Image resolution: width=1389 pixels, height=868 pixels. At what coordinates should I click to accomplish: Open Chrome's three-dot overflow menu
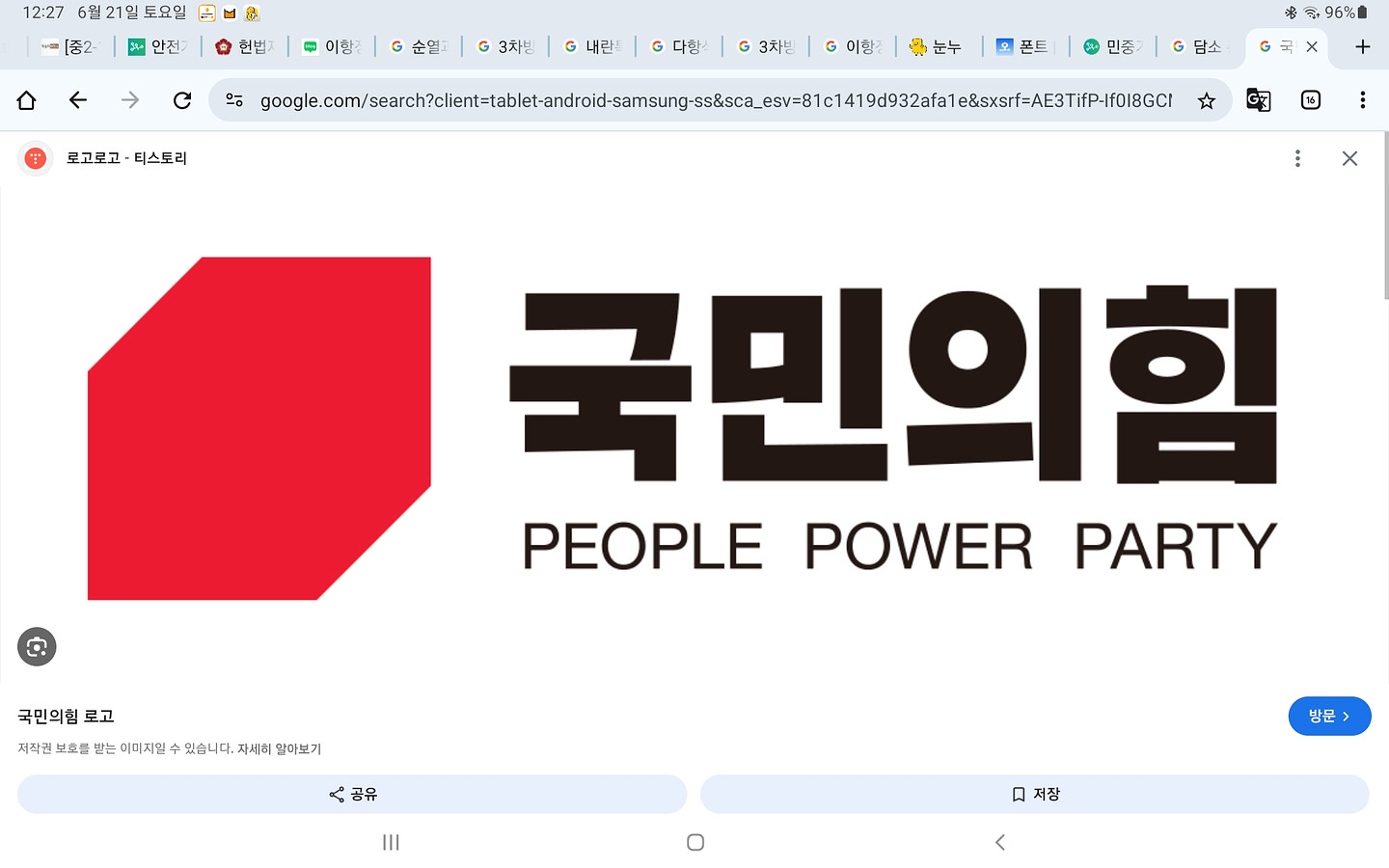click(1362, 100)
